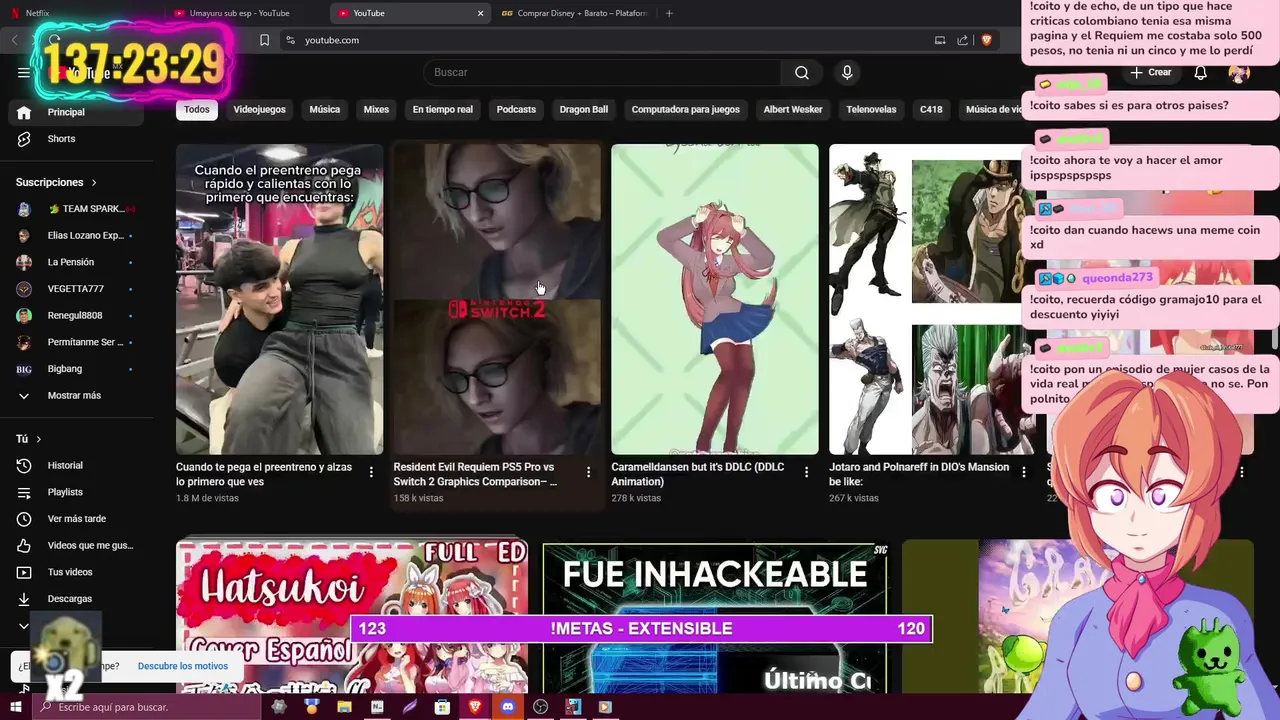Open options for Caramelldansen DDLC video

click(806, 472)
